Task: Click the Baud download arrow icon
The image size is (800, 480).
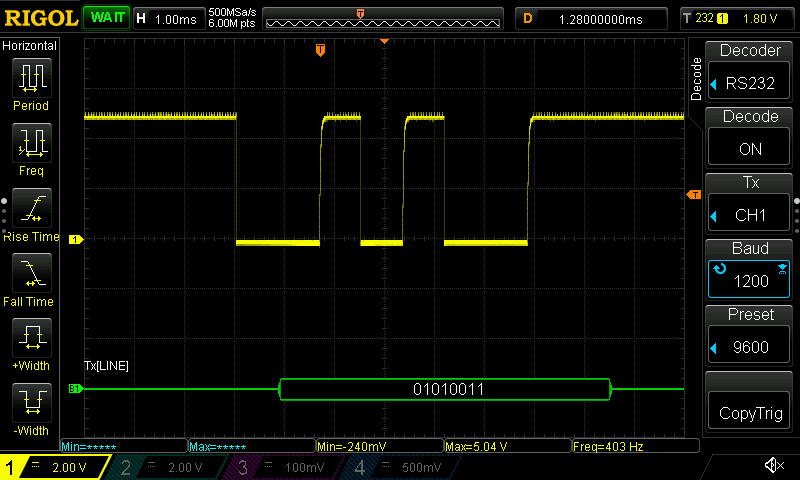Action: (x=782, y=269)
